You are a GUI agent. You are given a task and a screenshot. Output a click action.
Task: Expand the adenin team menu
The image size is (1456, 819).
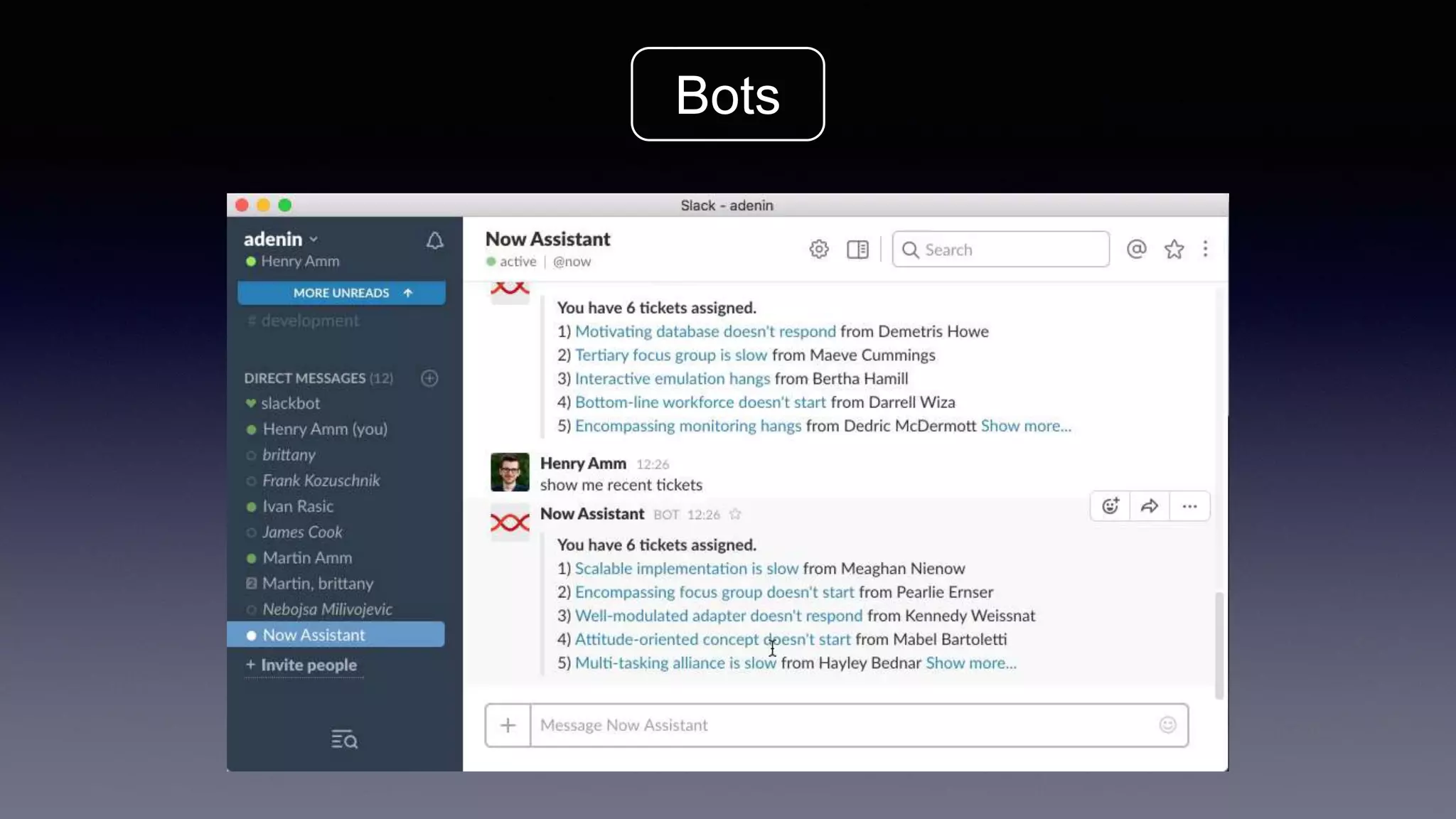pos(280,239)
